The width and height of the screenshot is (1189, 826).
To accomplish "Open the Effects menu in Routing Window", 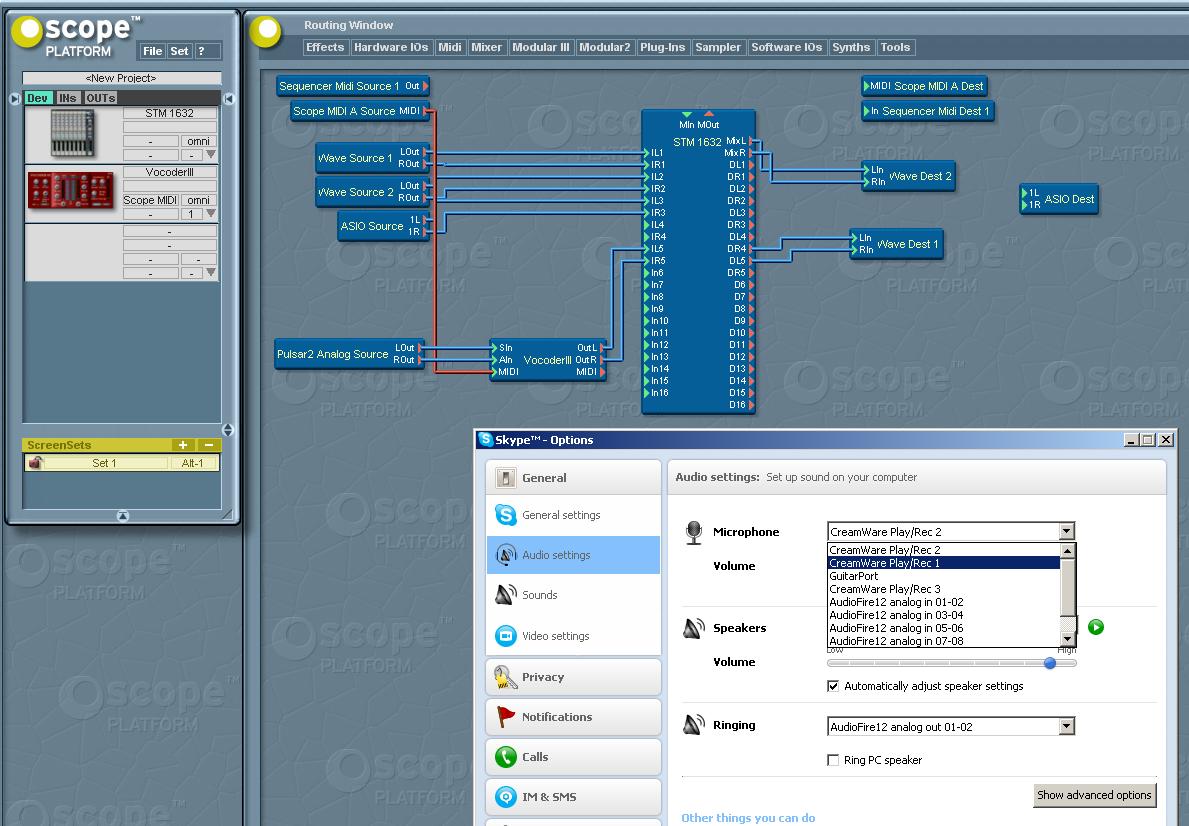I will 325,47.
